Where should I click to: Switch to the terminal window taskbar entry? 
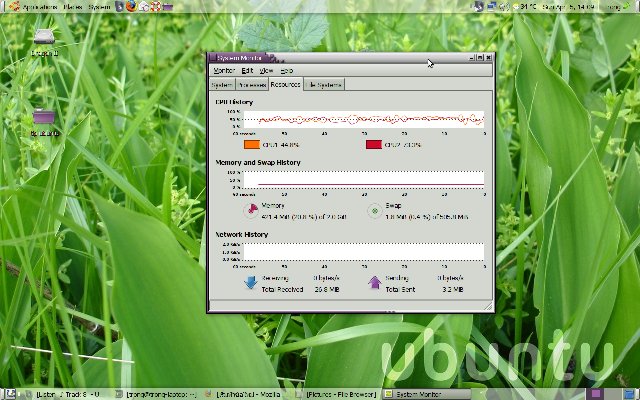pos(157,394)
